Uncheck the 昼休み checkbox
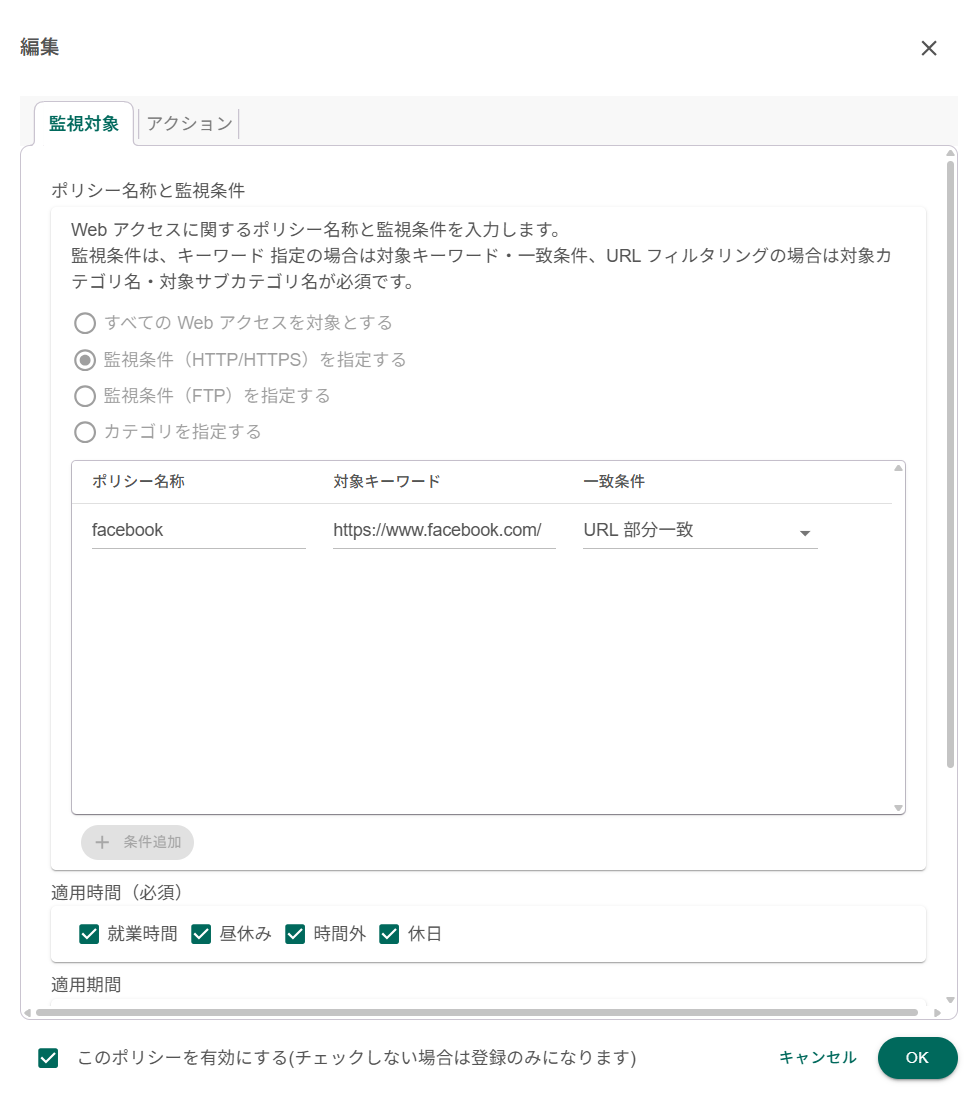Screen dimensions: 978x1096 click(201, 934)
